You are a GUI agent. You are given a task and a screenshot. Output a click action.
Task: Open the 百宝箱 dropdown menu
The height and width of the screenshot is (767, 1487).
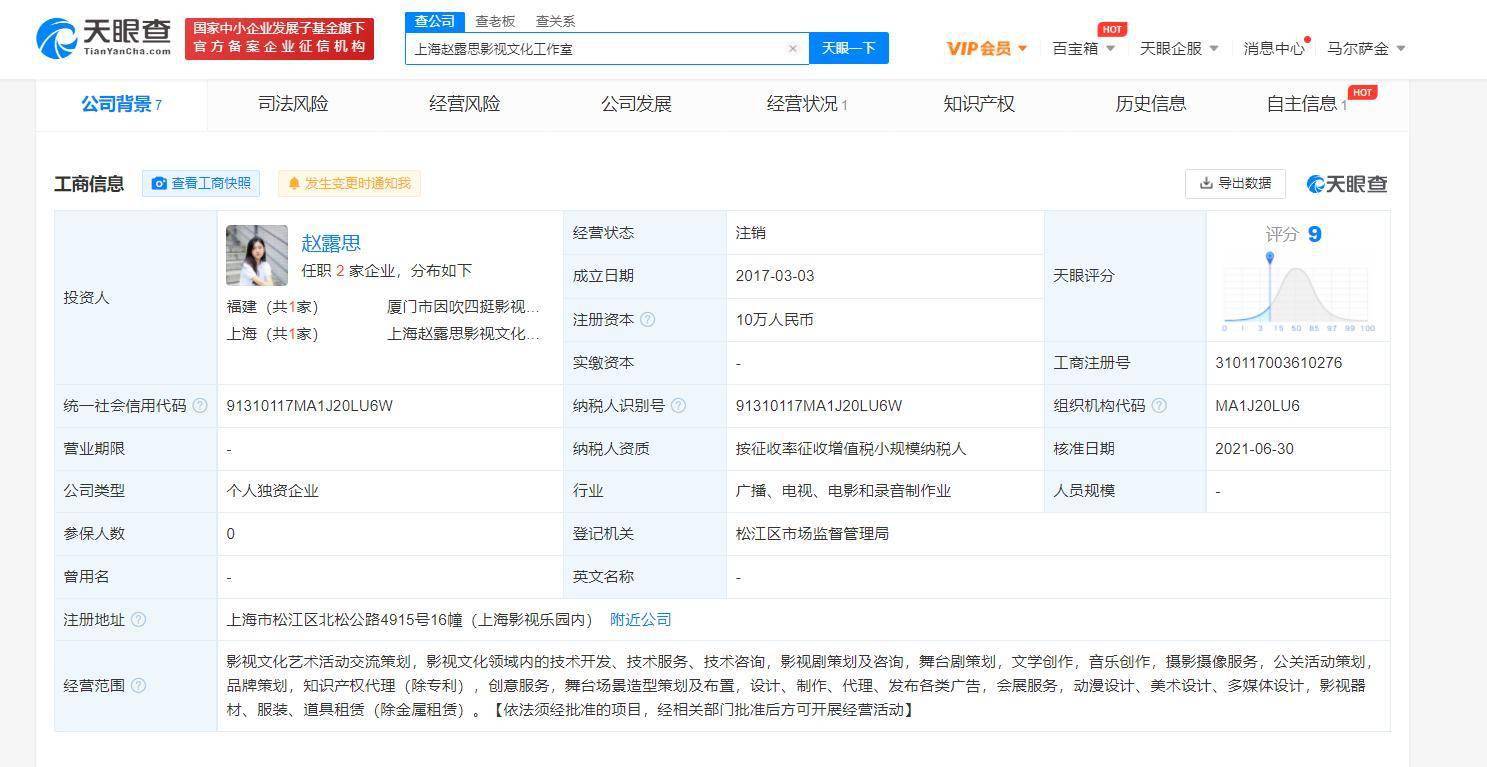pos(1084,48)
